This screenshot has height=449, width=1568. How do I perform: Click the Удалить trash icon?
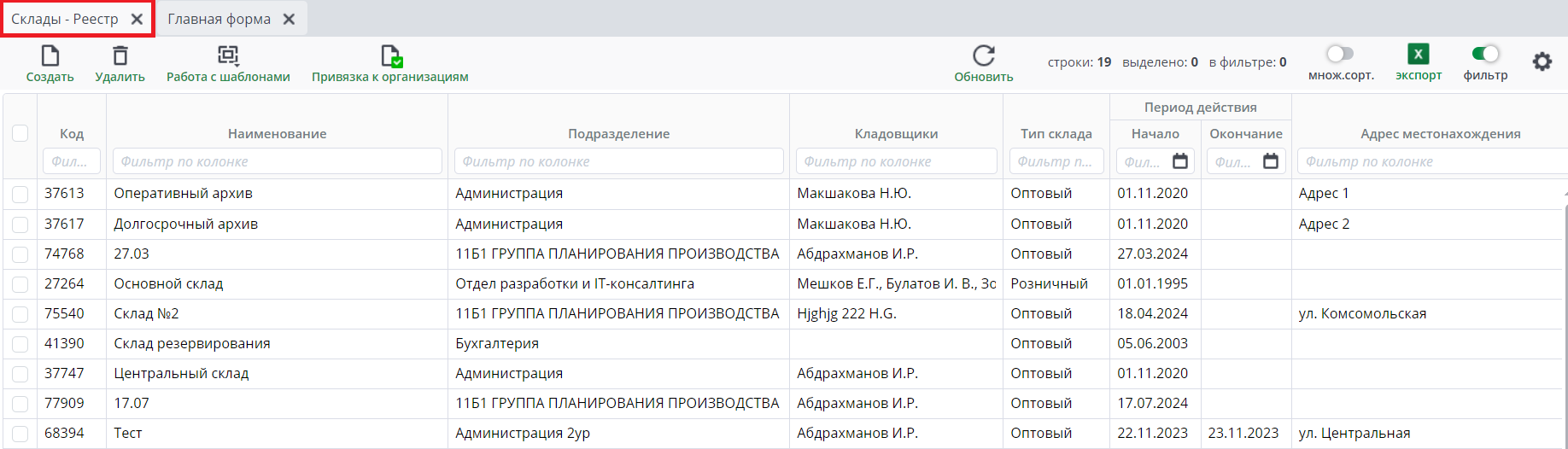pos(120,56)
